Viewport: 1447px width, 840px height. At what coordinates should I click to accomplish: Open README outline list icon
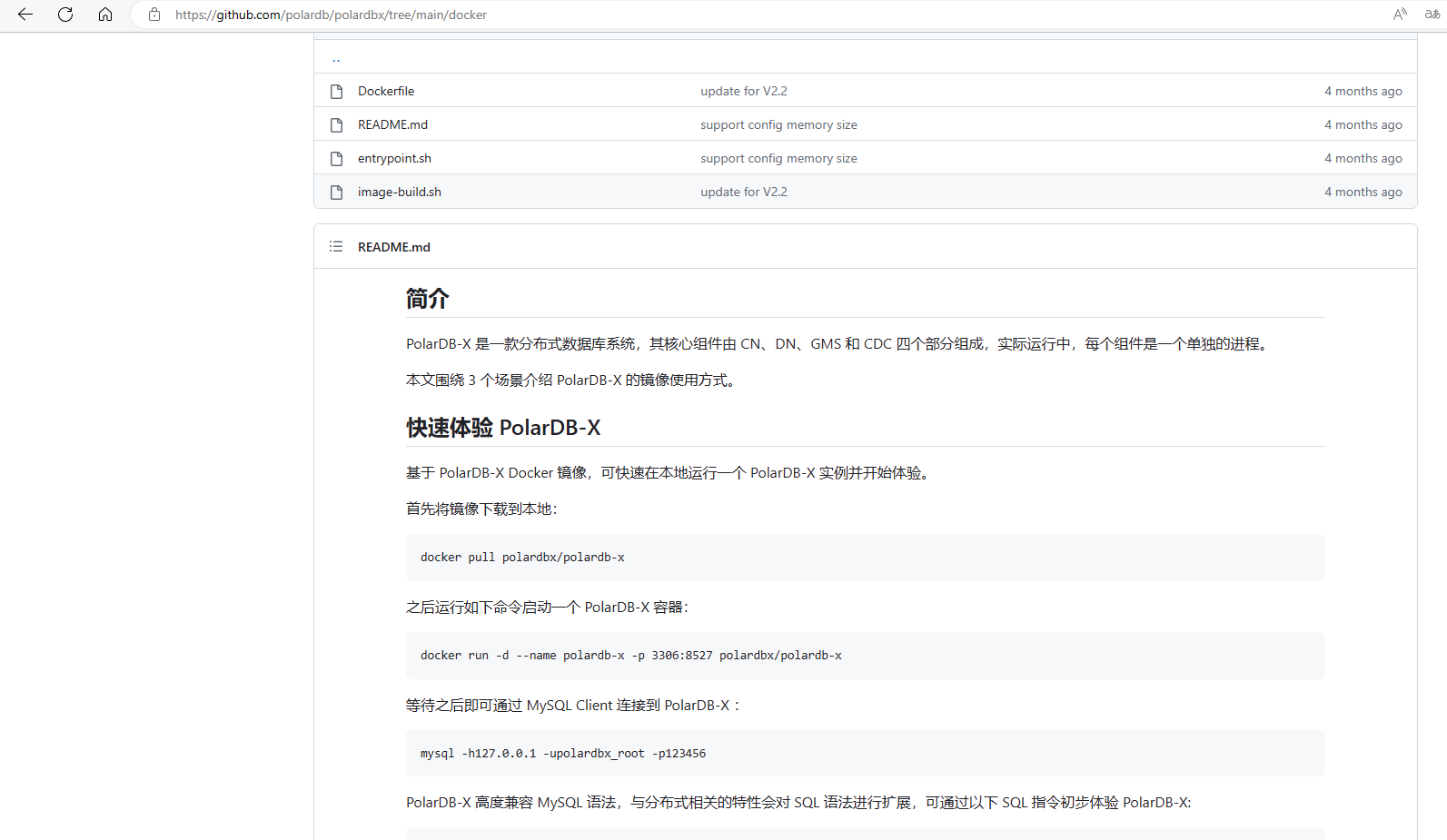(336, 246)
